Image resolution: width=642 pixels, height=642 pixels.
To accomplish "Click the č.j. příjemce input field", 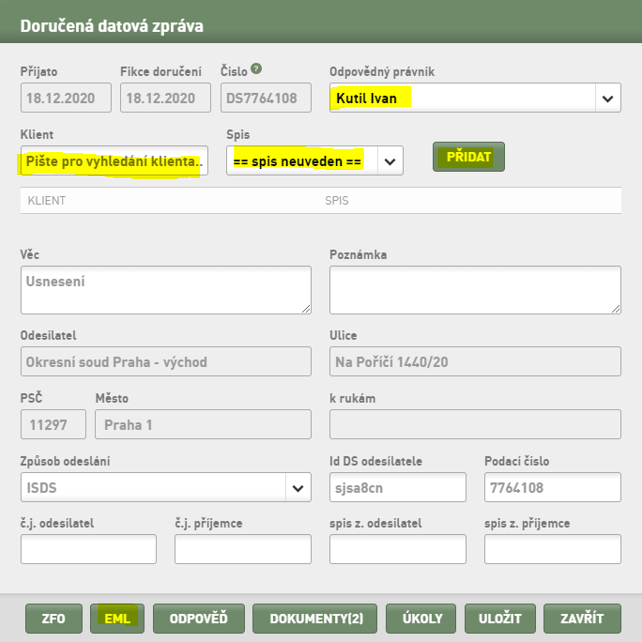I will click(x=243, y=549).
